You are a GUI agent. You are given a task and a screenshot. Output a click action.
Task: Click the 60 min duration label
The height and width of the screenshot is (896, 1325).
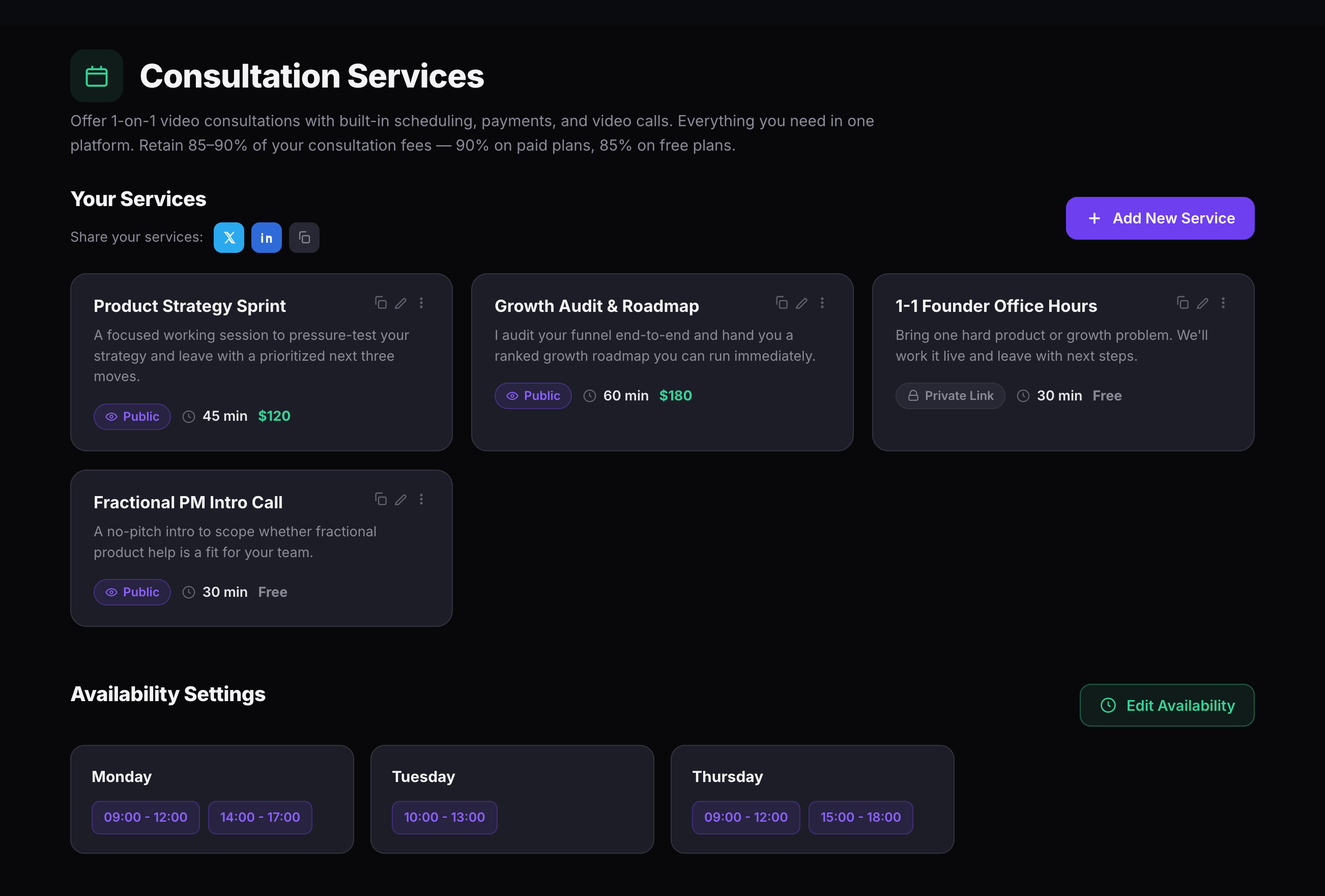pos(625,395)
